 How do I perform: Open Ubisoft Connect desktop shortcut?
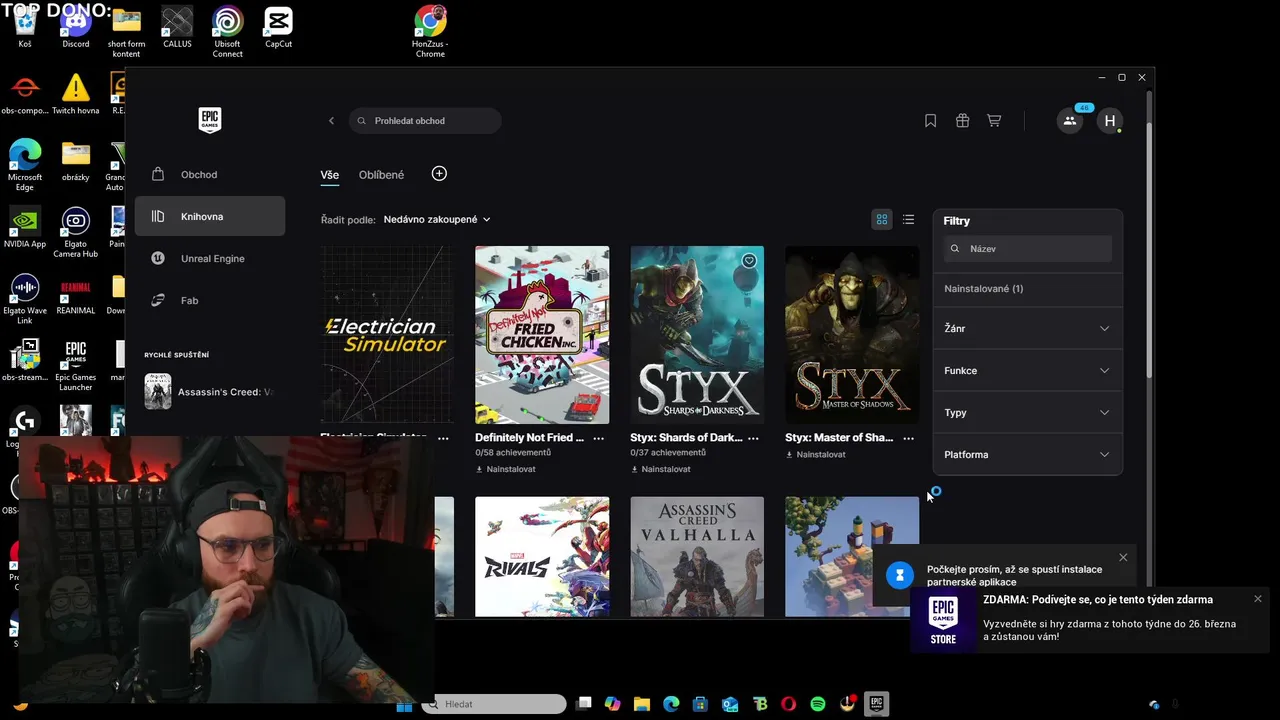pos(228,32)
